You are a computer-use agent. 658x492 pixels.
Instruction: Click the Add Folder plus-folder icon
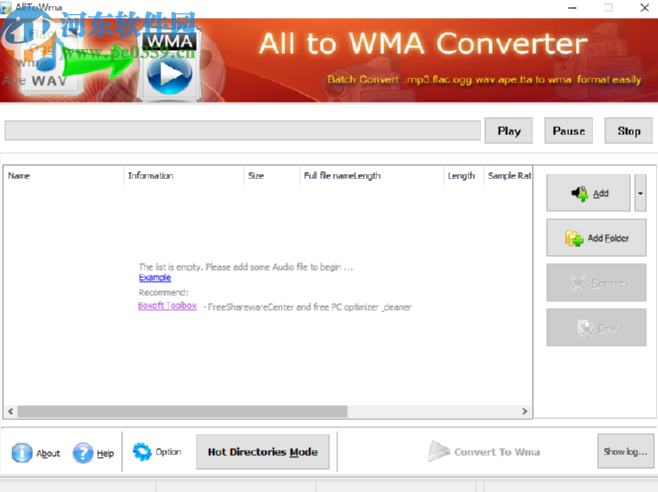click(x=574, y=238)
